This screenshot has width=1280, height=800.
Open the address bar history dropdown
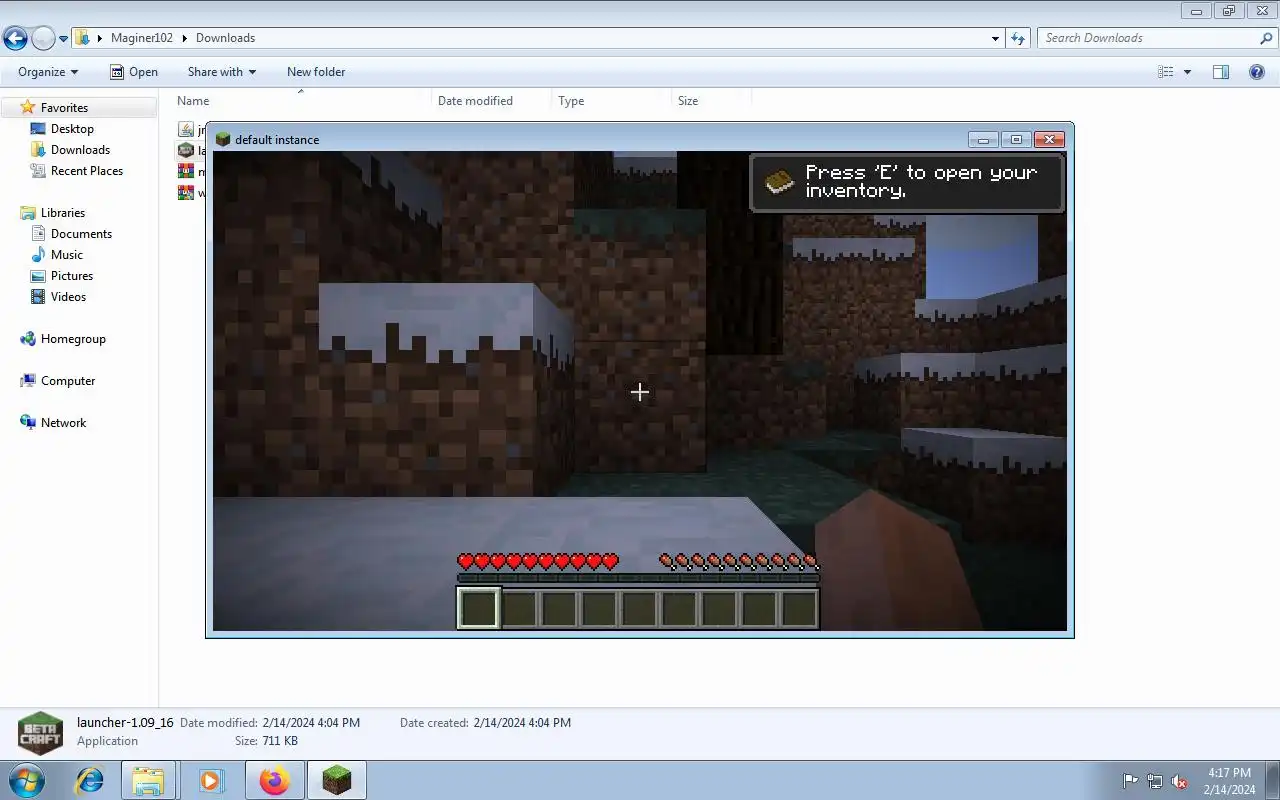[x=995, y=38]
